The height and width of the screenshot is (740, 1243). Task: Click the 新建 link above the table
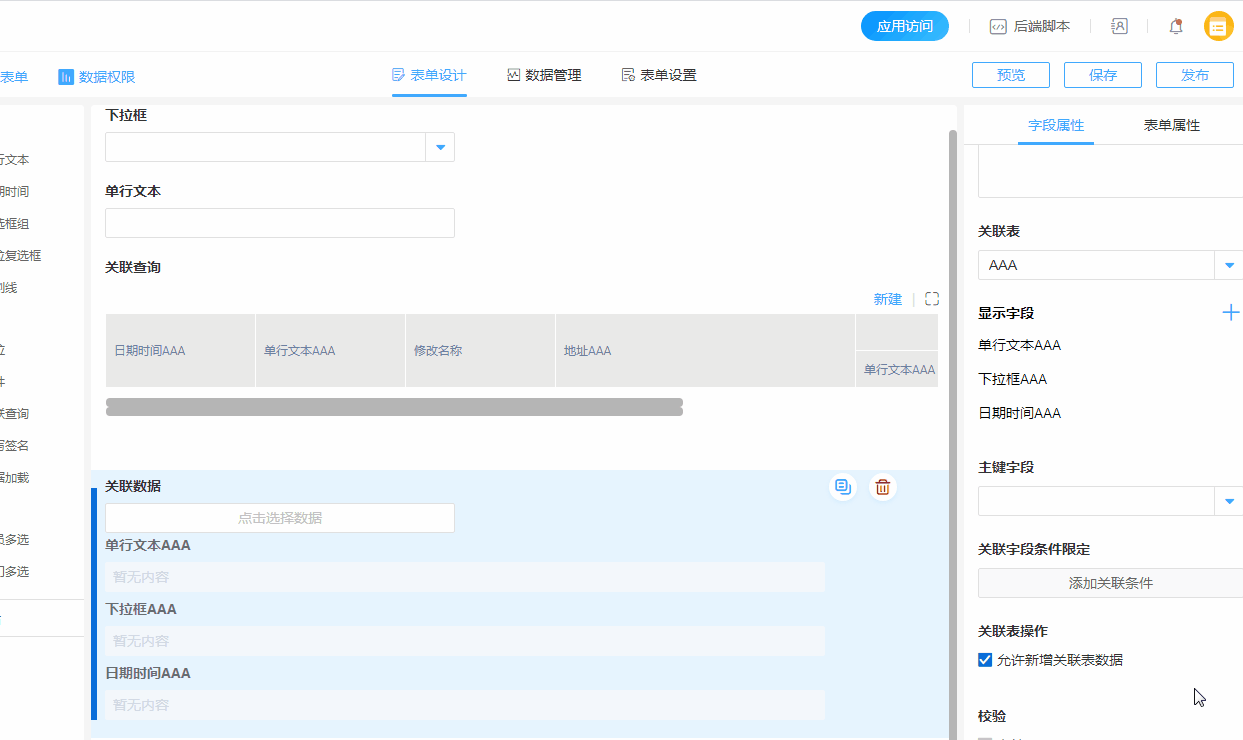pos(887,299)
